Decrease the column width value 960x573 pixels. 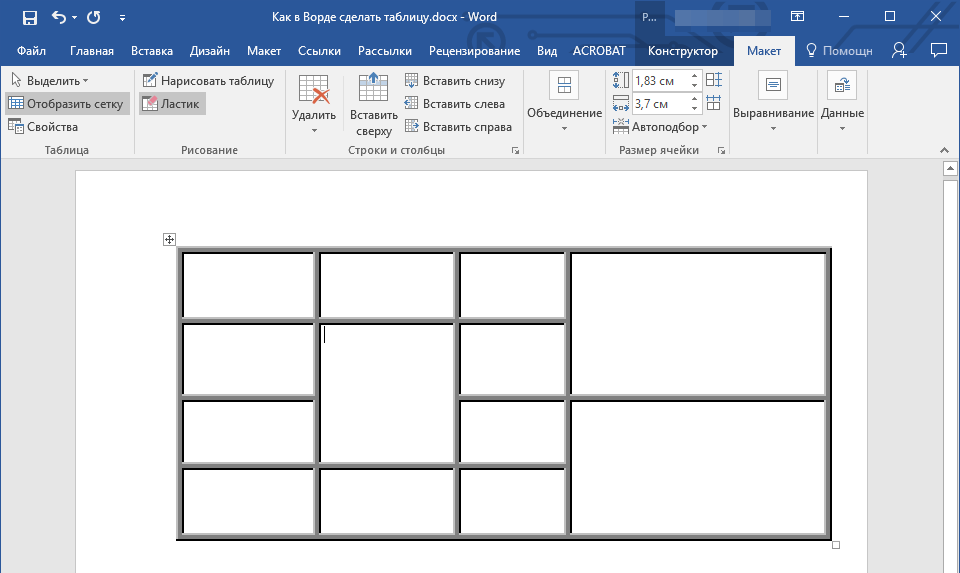coord(694,108)
